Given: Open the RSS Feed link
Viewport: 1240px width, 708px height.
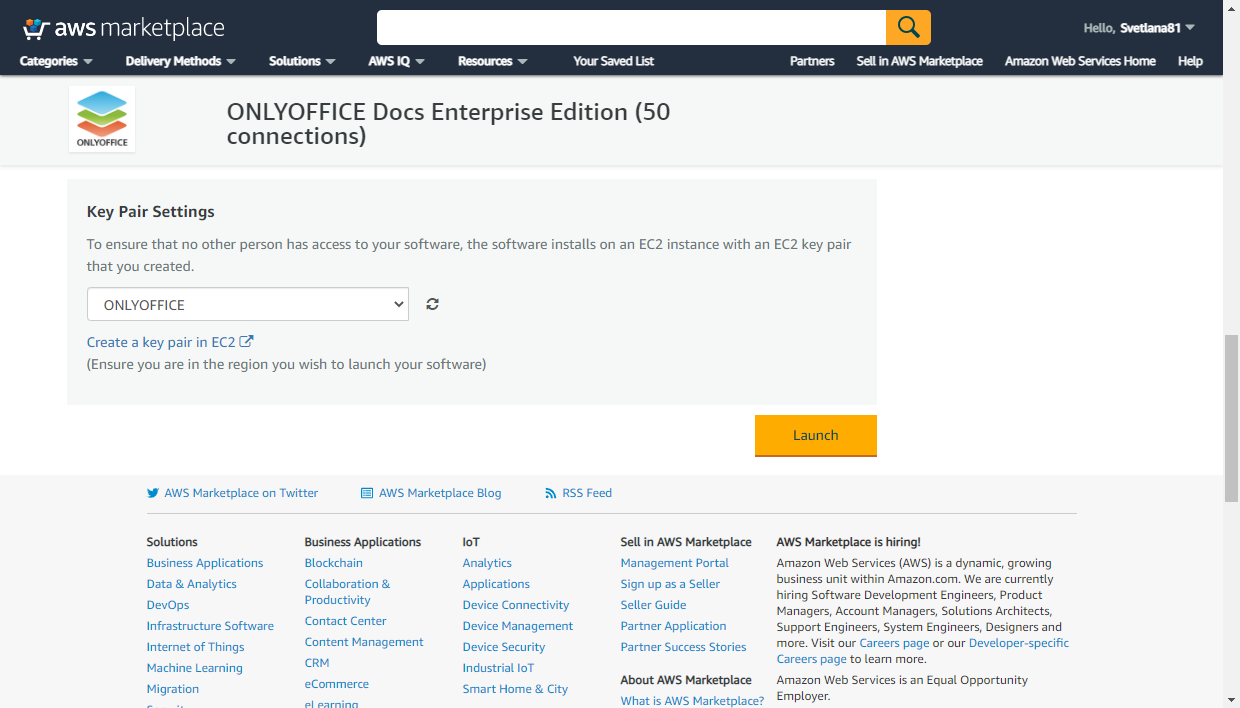Looking at the screenshot, I should (x=586, y=493).
